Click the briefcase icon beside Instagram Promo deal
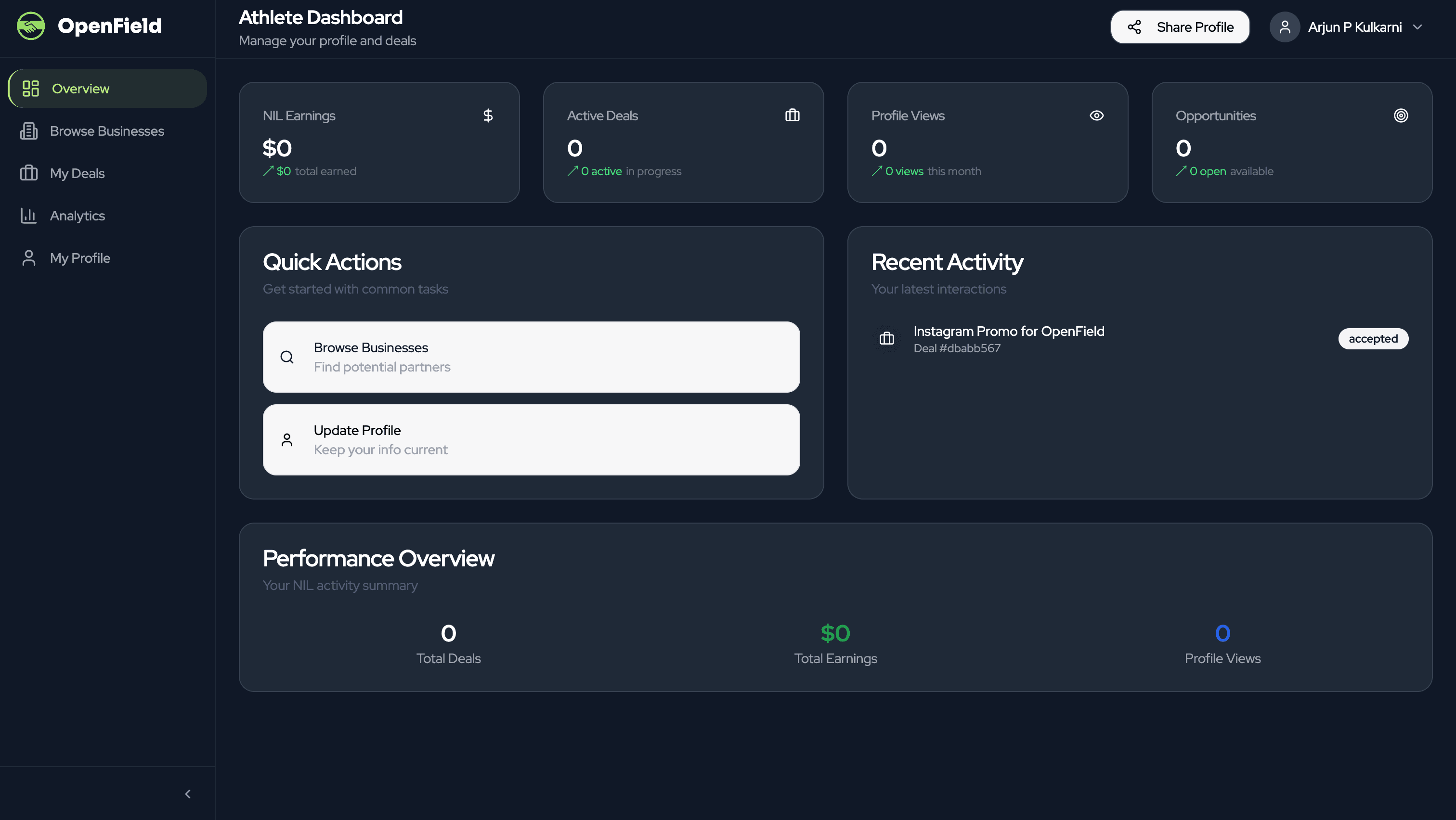Image resolution: width=1456 pixels, height=820 pixels. tap(886, 339)
